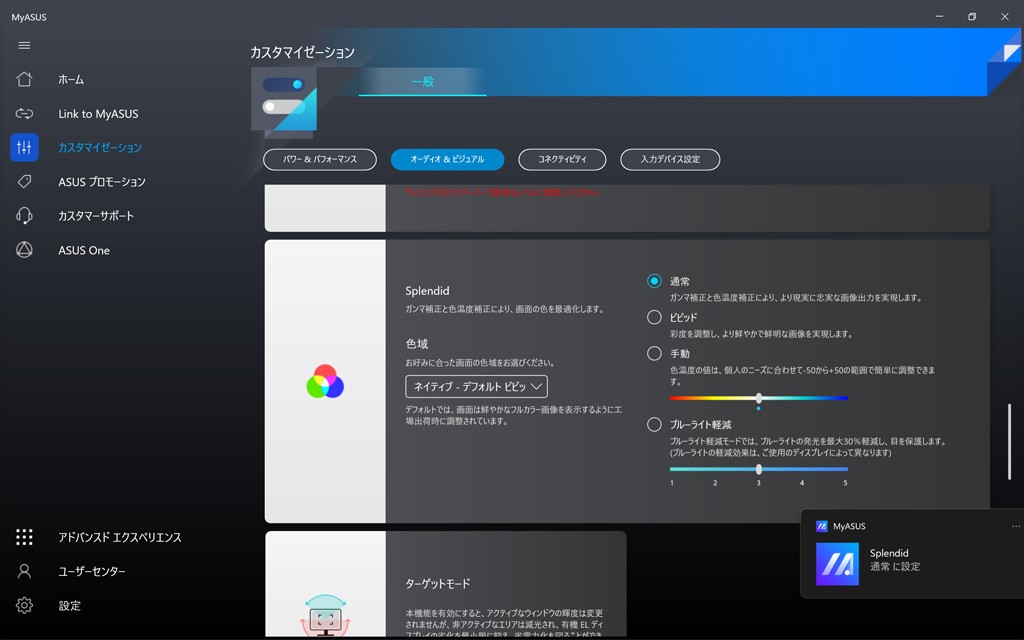Open カスタマイゼーション sidebar item
Viewport: 1024px width, 640px height.
pyautogui.click(x=100, y=148)
